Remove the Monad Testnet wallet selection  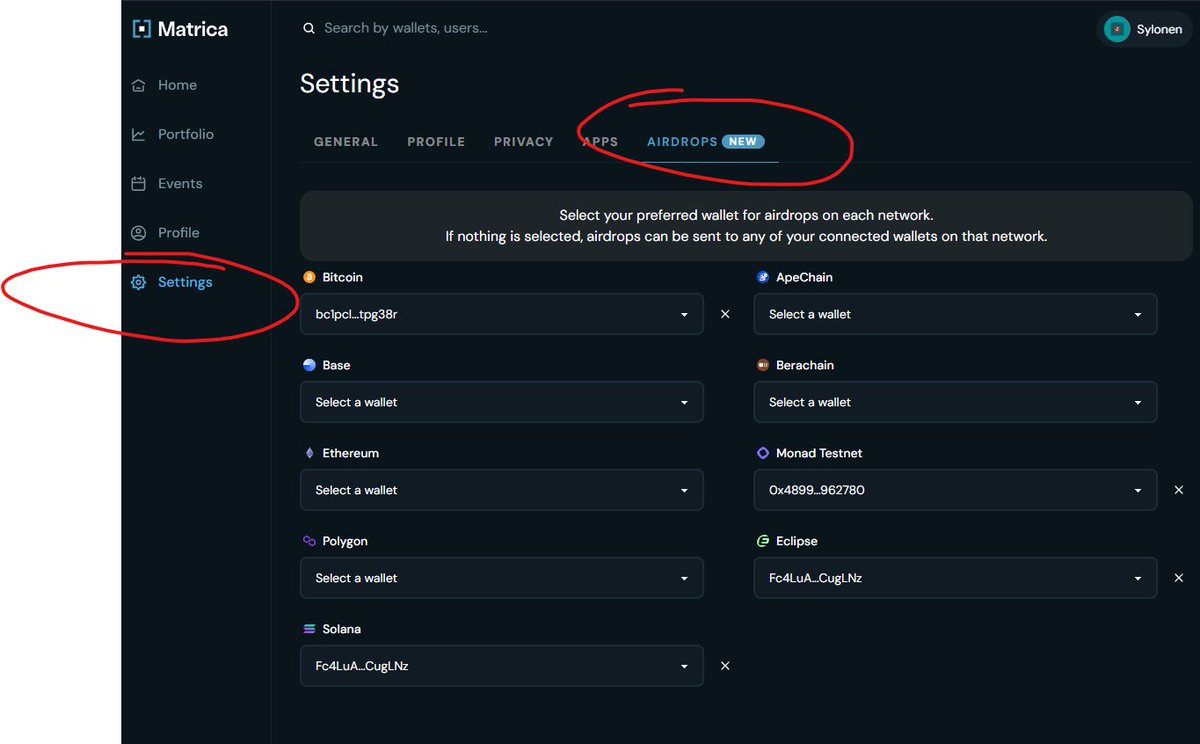click(x=1179, y=490)
